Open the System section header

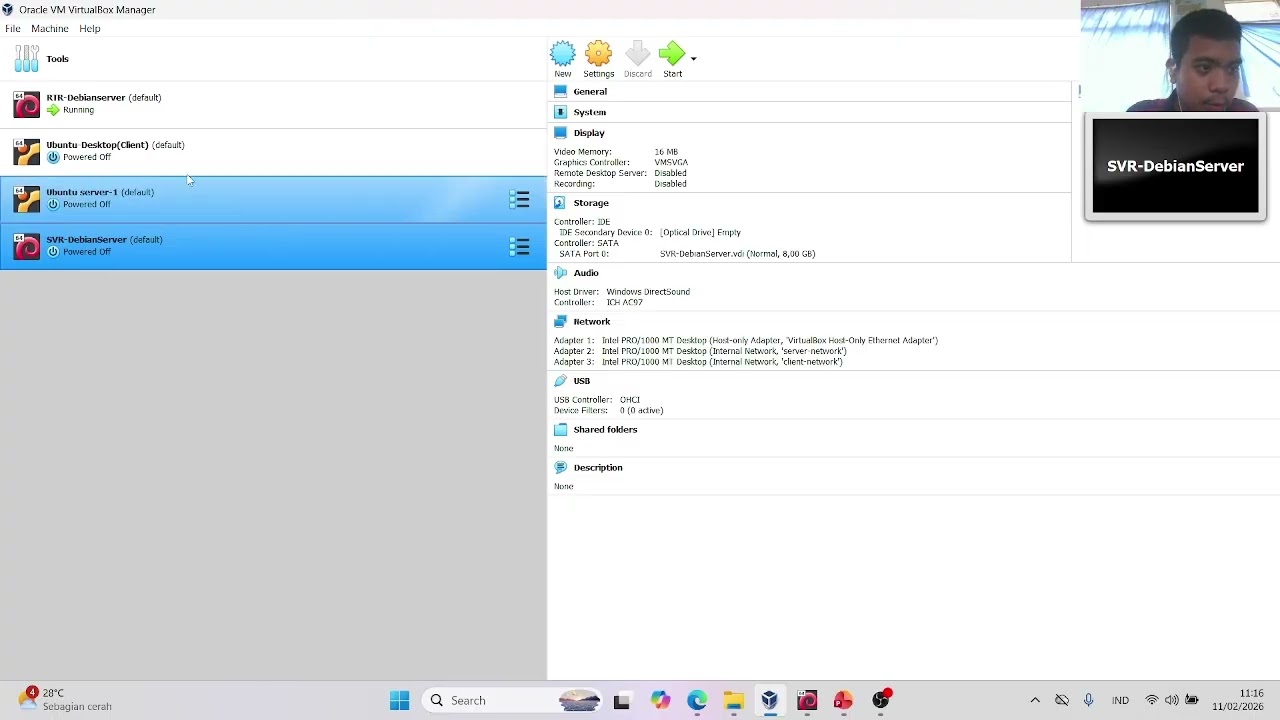(x=589, y=112)
